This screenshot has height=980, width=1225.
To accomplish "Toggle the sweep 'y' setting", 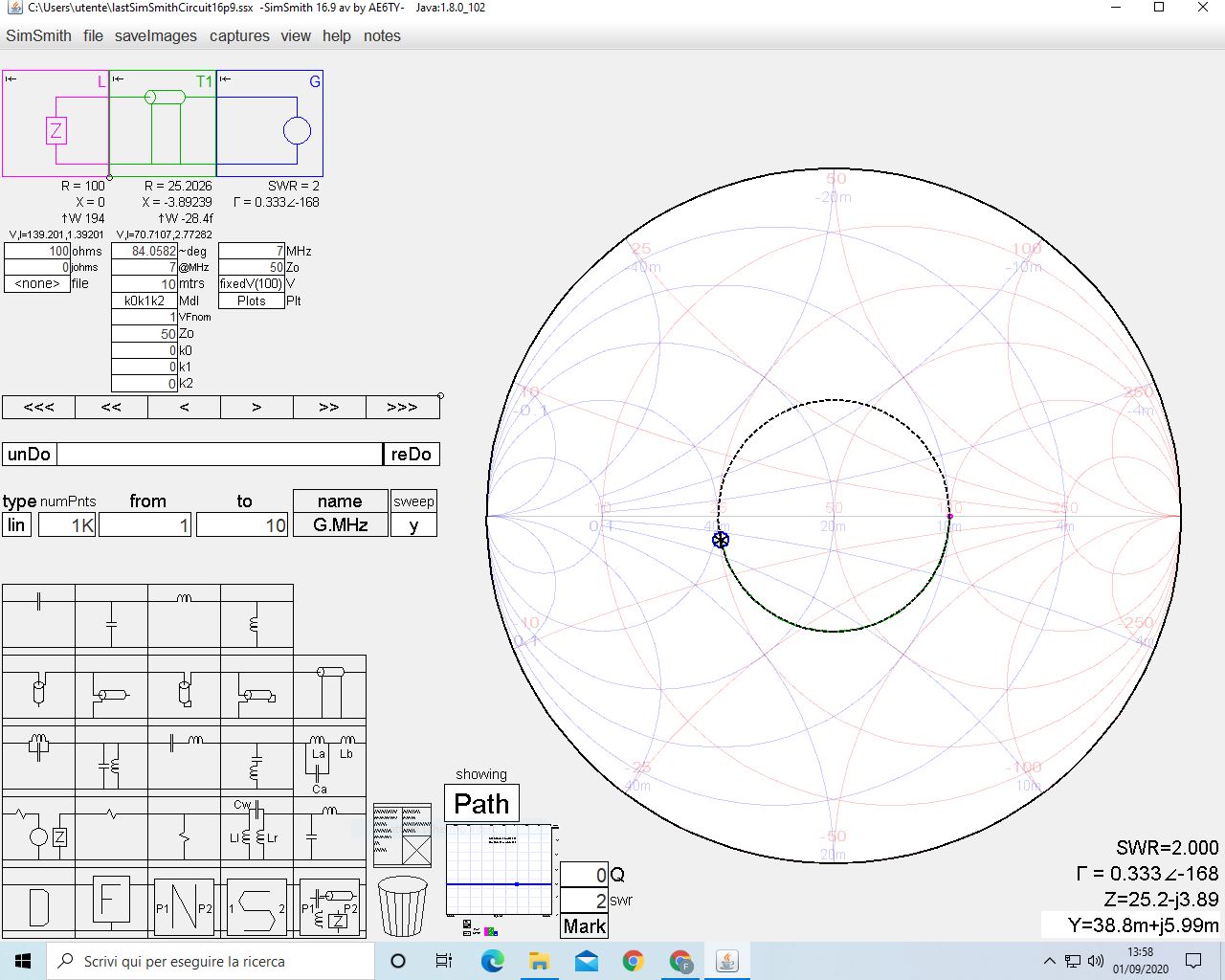I will [413, 524].
